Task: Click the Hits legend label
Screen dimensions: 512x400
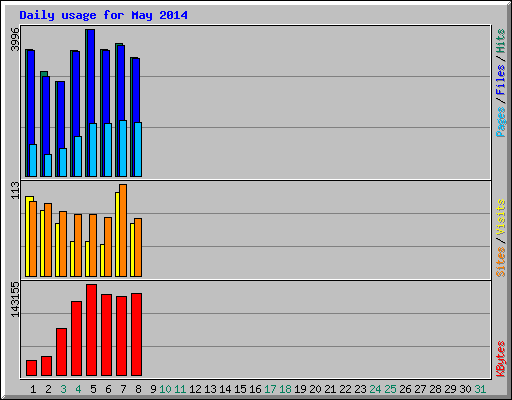Action: pos(500,41)
